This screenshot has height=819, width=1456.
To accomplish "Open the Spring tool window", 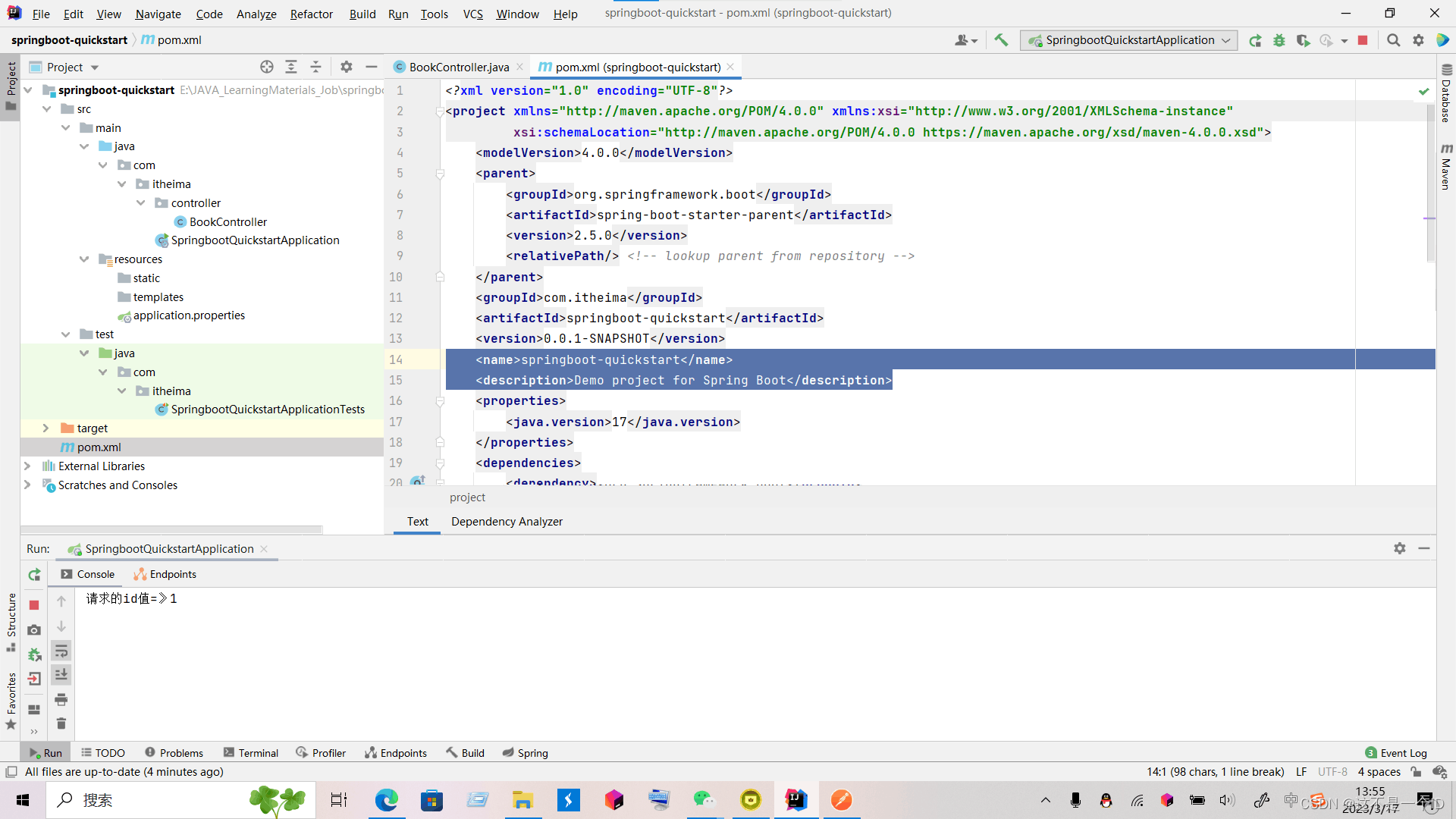I will 526,753.
